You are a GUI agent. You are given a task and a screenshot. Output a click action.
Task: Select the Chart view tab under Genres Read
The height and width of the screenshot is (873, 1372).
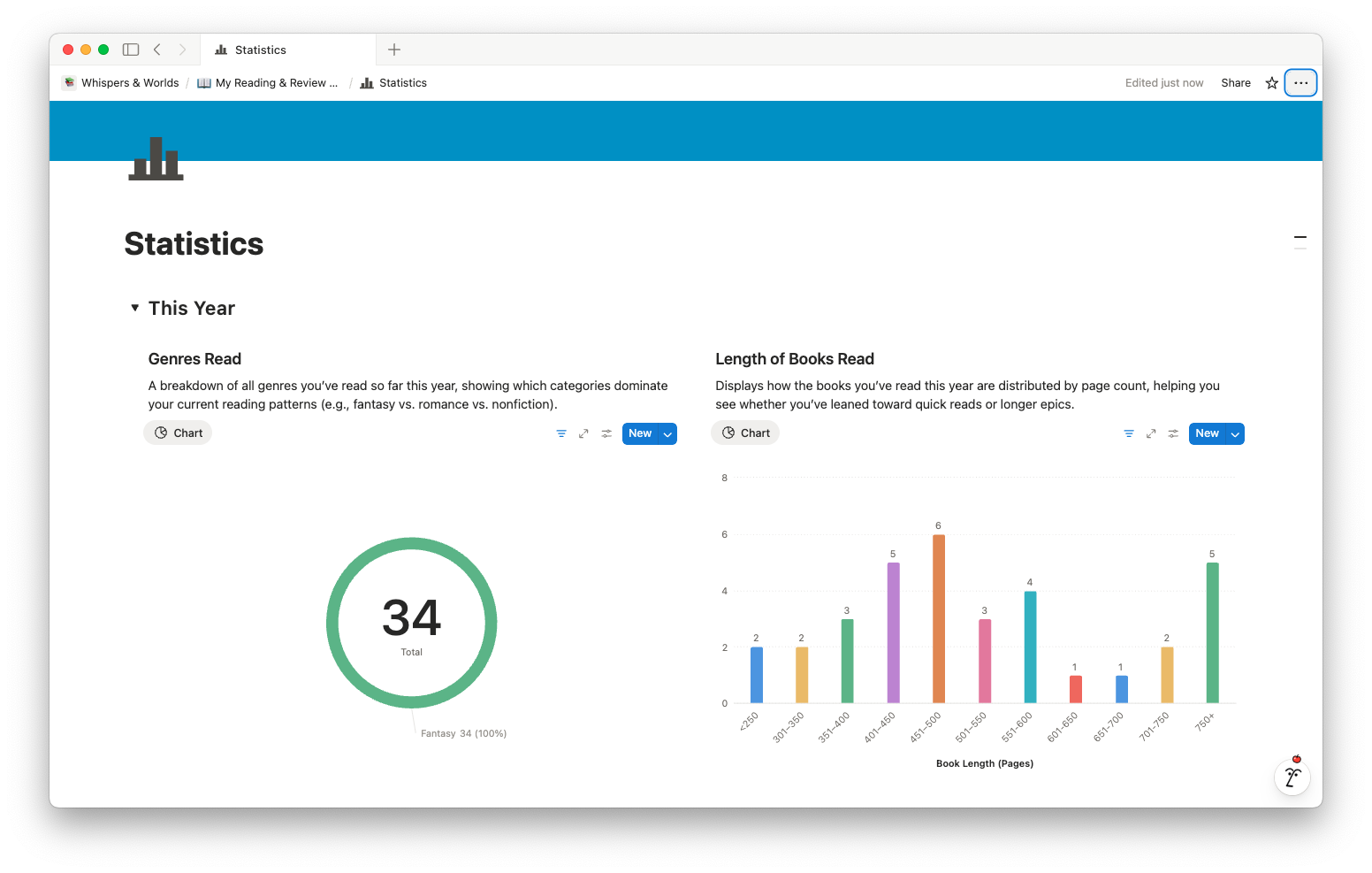click(179, 433)
